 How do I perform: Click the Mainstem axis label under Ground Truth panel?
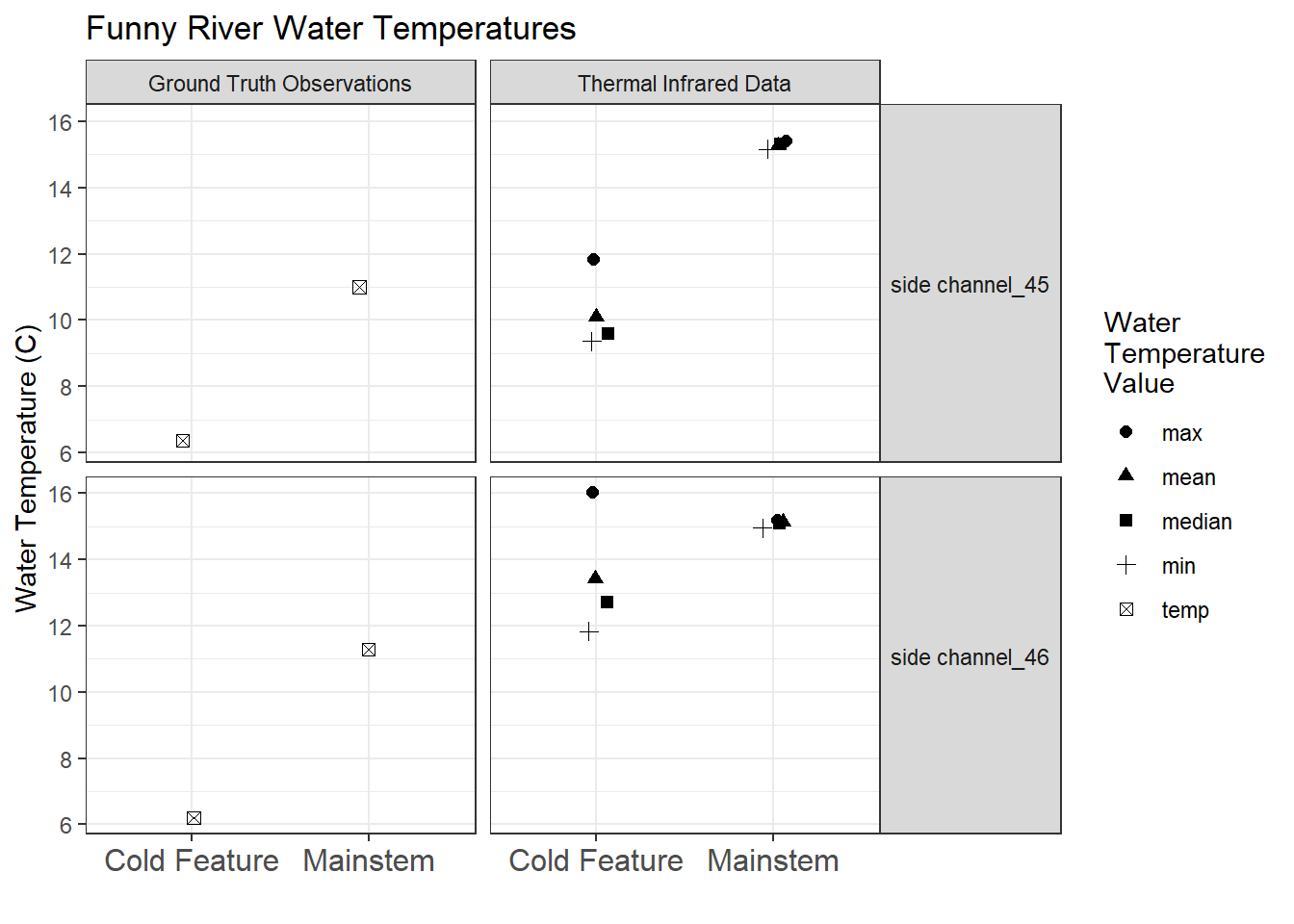point(369,860)
